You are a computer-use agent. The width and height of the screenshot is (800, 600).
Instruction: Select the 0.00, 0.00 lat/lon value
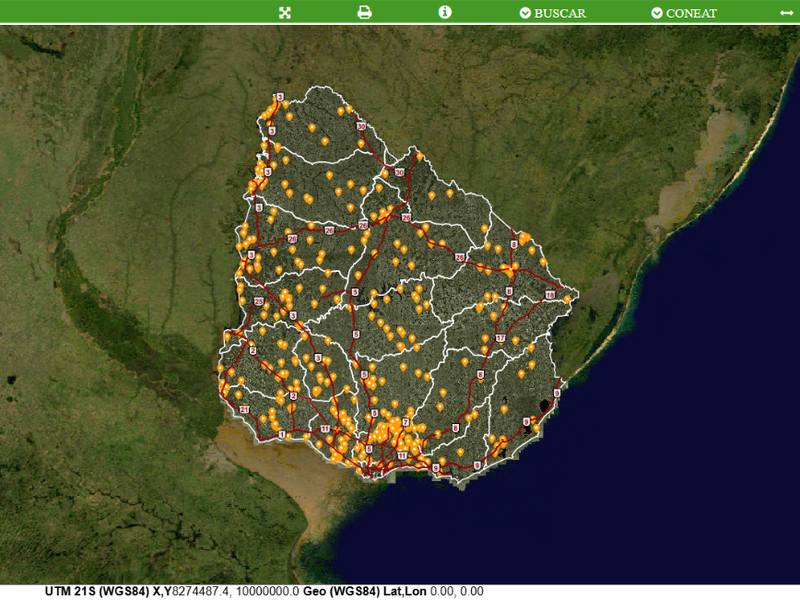click(x=457, y=591)
